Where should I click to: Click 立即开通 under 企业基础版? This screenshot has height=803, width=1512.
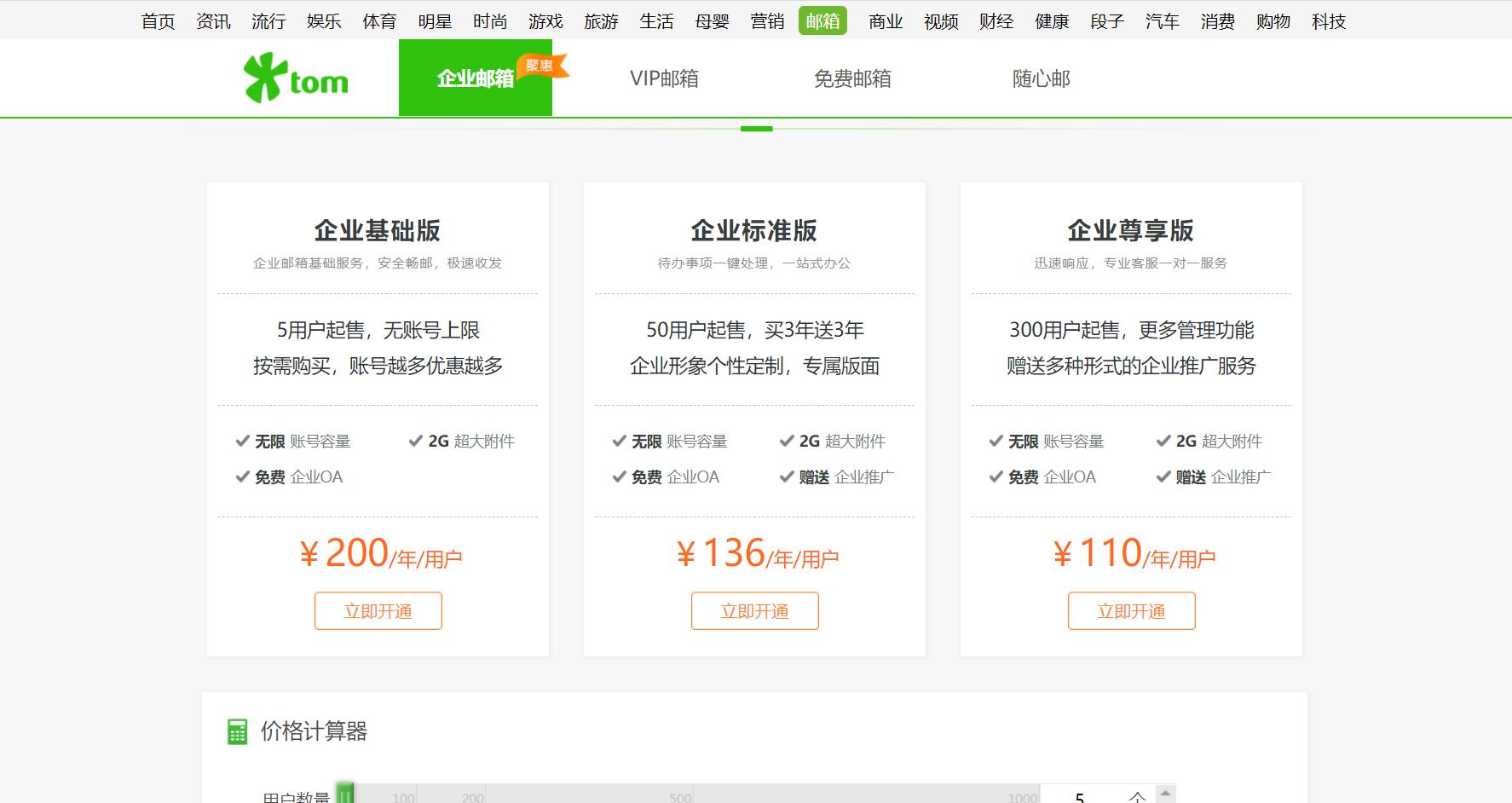tap(378, 610)
